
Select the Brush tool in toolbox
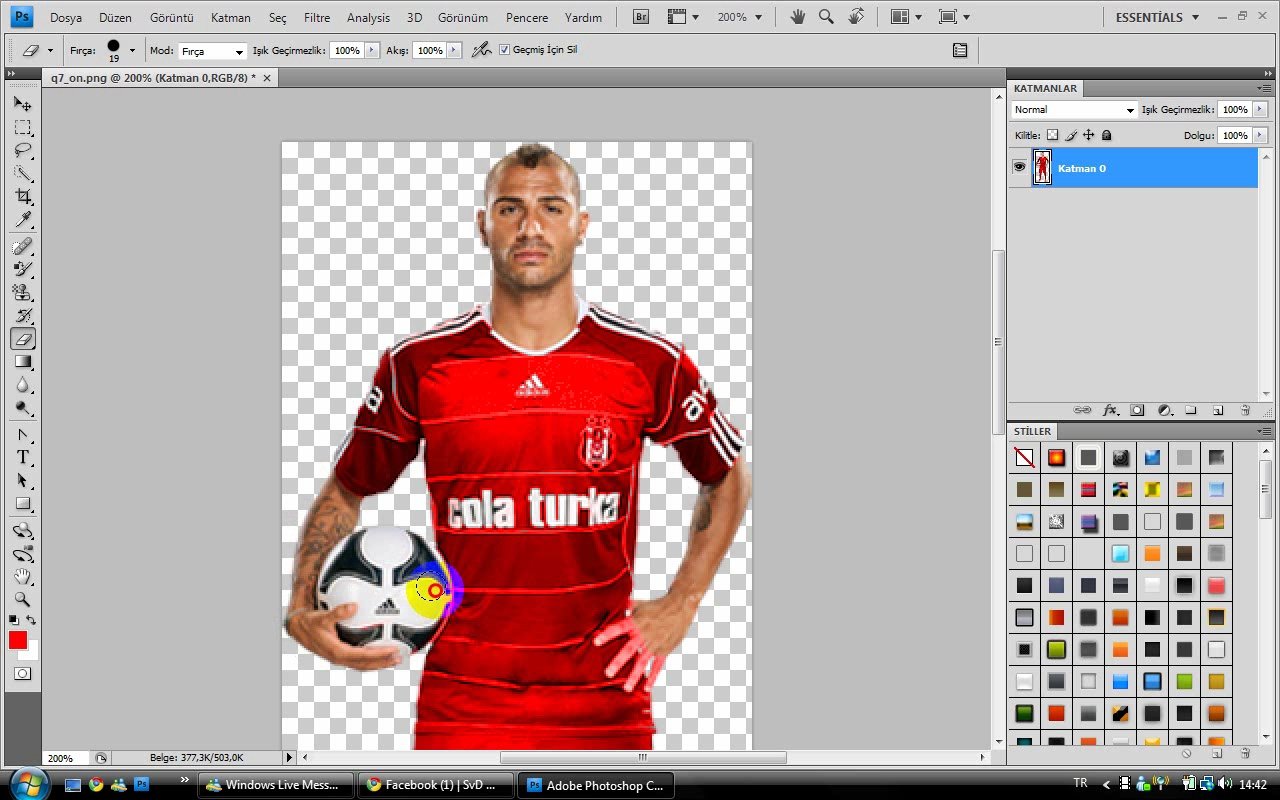point(22,269)
